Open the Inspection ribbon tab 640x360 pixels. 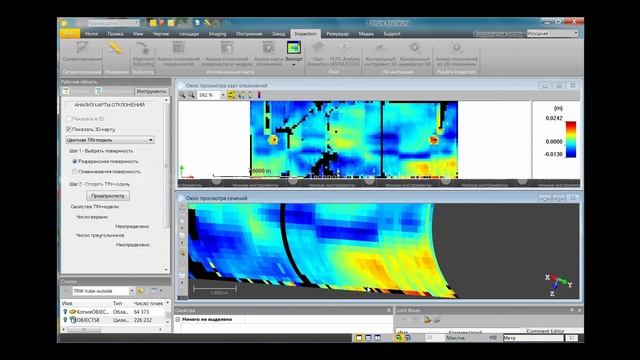click(x=305, y=34)
